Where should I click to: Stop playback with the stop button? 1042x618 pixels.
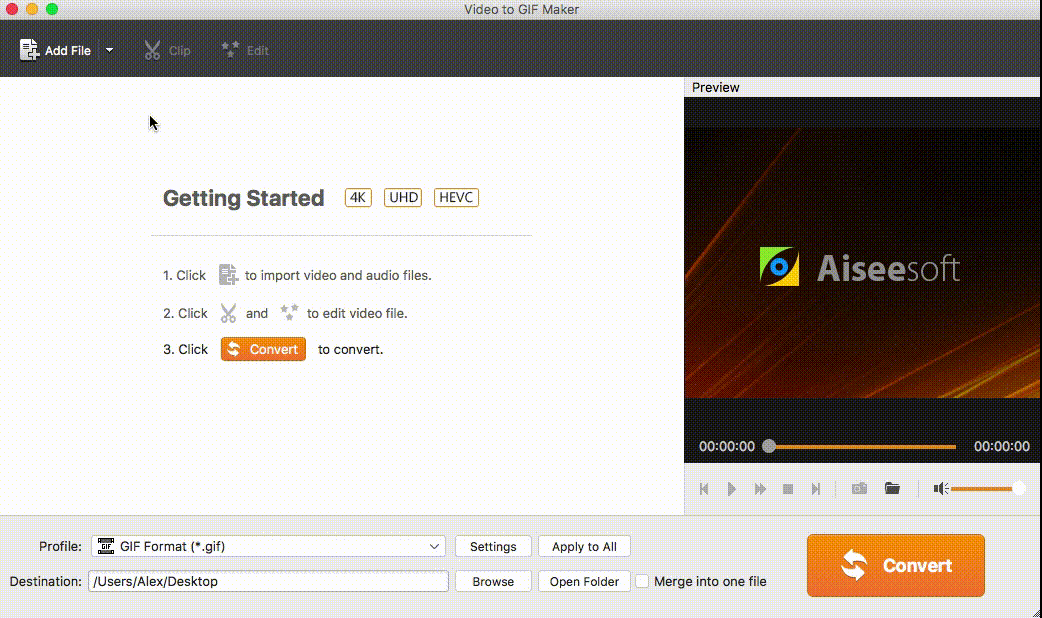(788, 489)
